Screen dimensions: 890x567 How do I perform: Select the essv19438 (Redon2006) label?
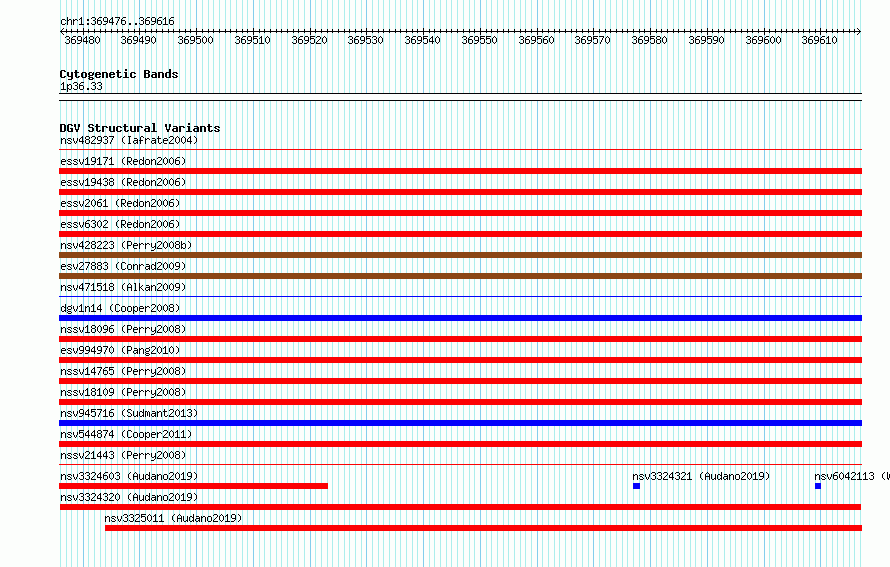click(x=123, y=182)
